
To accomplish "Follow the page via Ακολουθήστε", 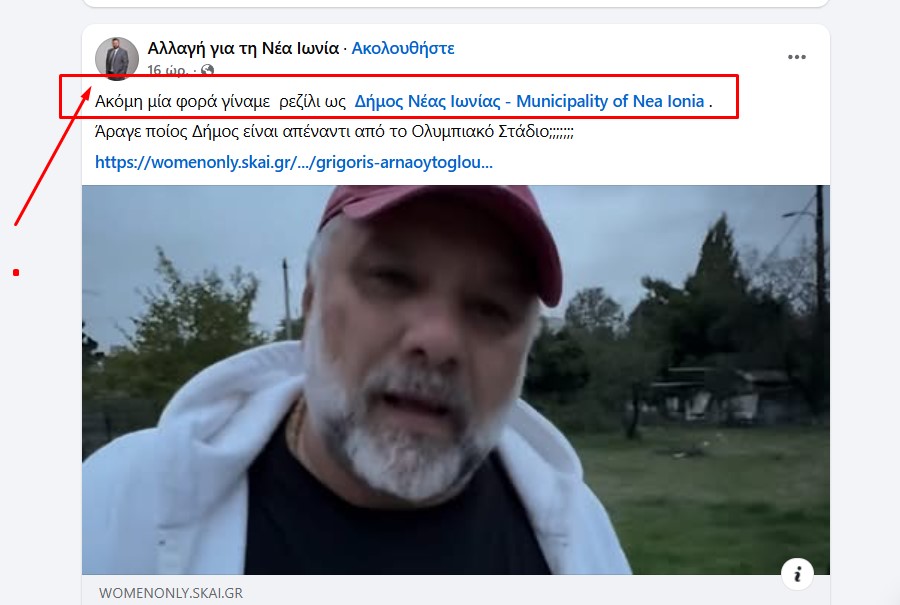I will pos(403,48).
